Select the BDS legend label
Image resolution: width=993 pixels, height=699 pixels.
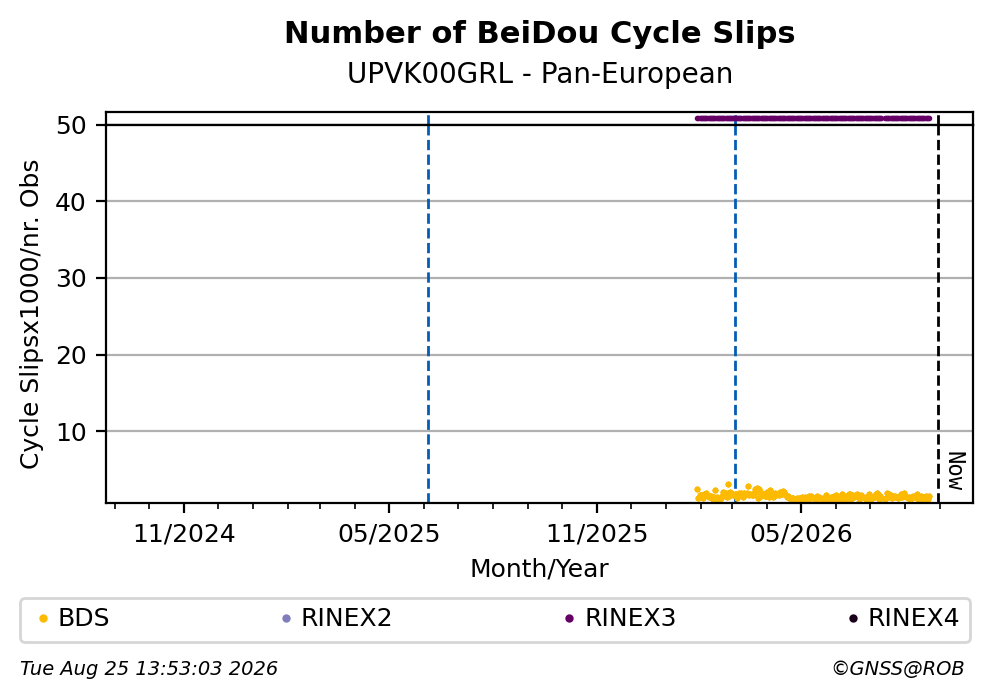[84, 618]
